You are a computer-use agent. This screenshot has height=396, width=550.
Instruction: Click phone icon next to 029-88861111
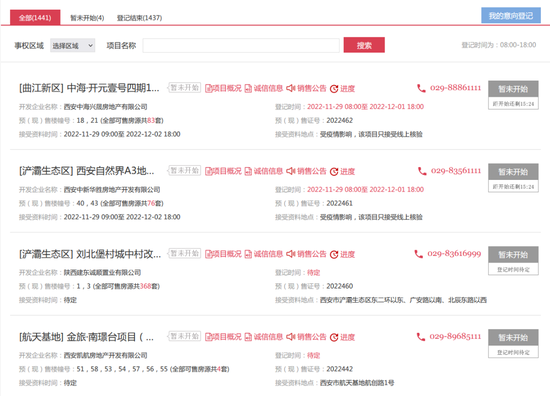click(x=421, y=88)
